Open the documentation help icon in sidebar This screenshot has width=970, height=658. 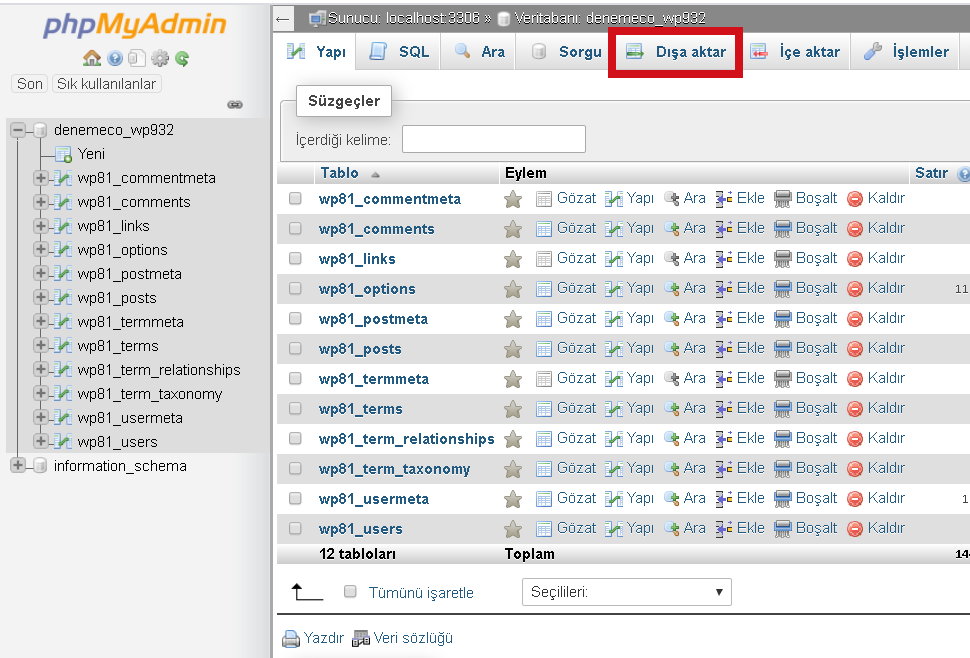114,58
